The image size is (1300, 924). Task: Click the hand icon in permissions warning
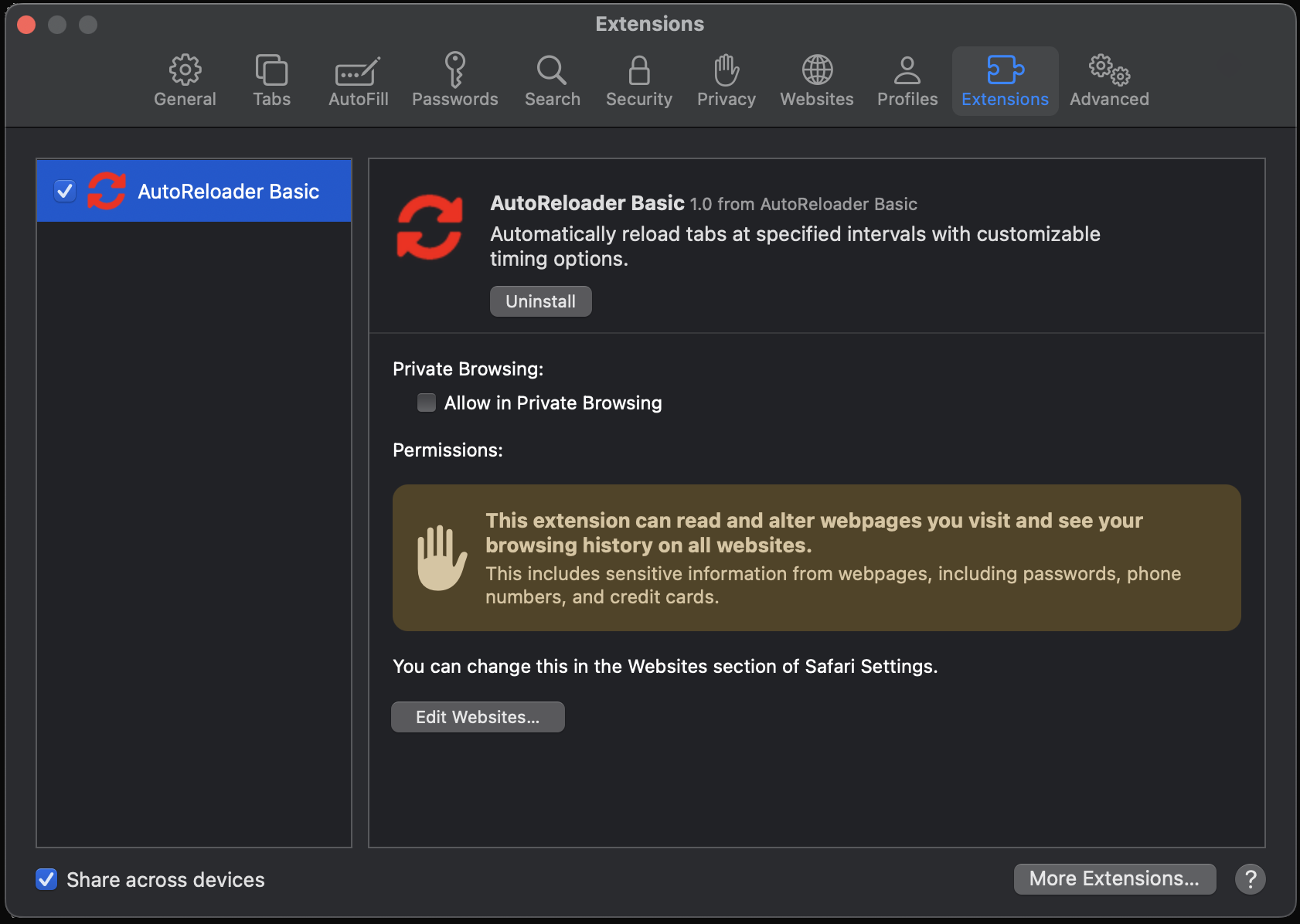pos(441,558)
